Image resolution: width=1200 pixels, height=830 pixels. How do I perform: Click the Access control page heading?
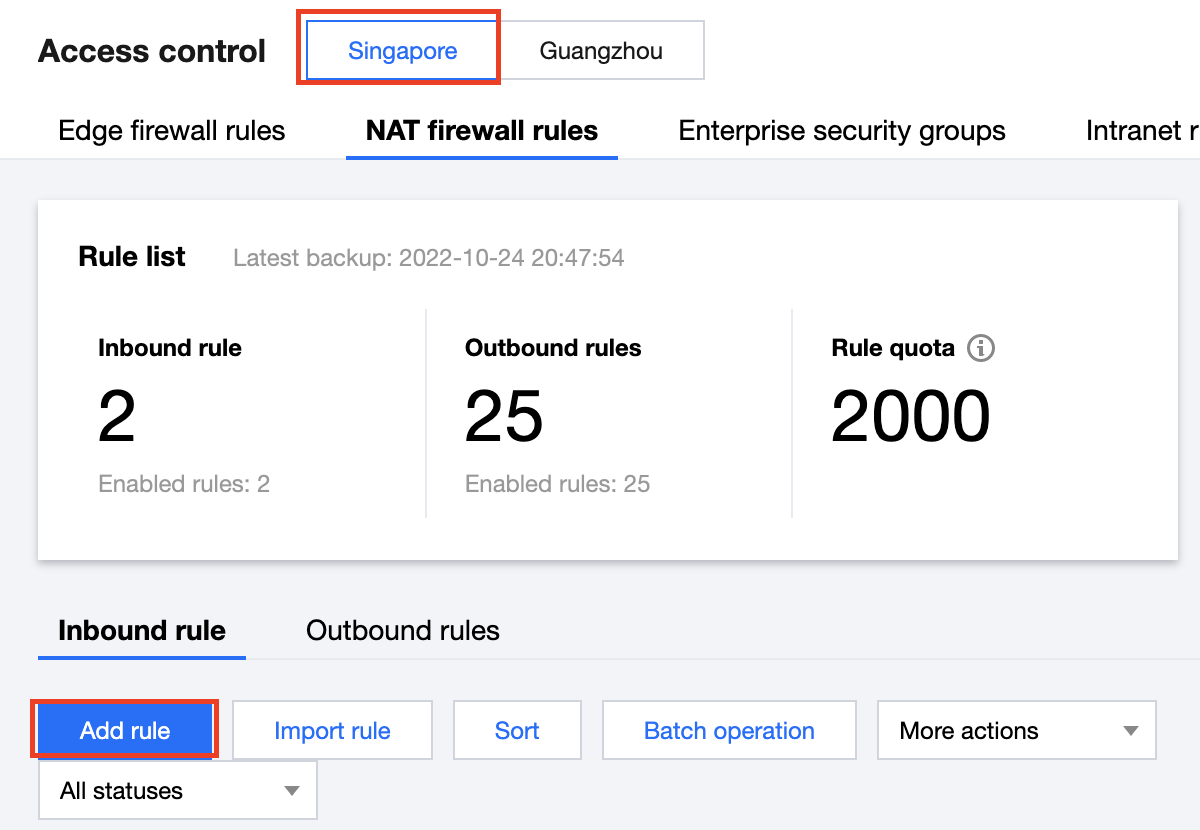152,51
